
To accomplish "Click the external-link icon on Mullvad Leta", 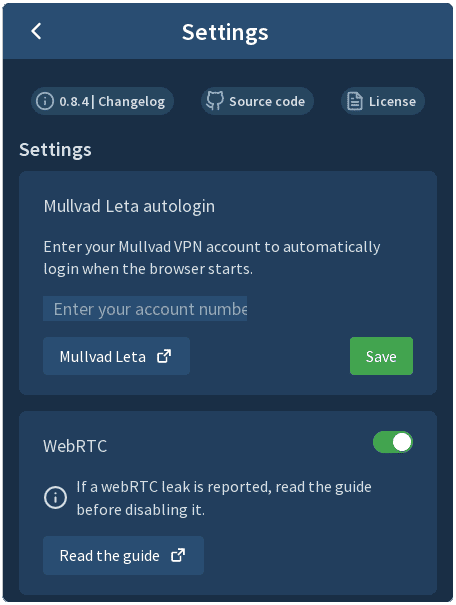I will [x=164, y=356].
